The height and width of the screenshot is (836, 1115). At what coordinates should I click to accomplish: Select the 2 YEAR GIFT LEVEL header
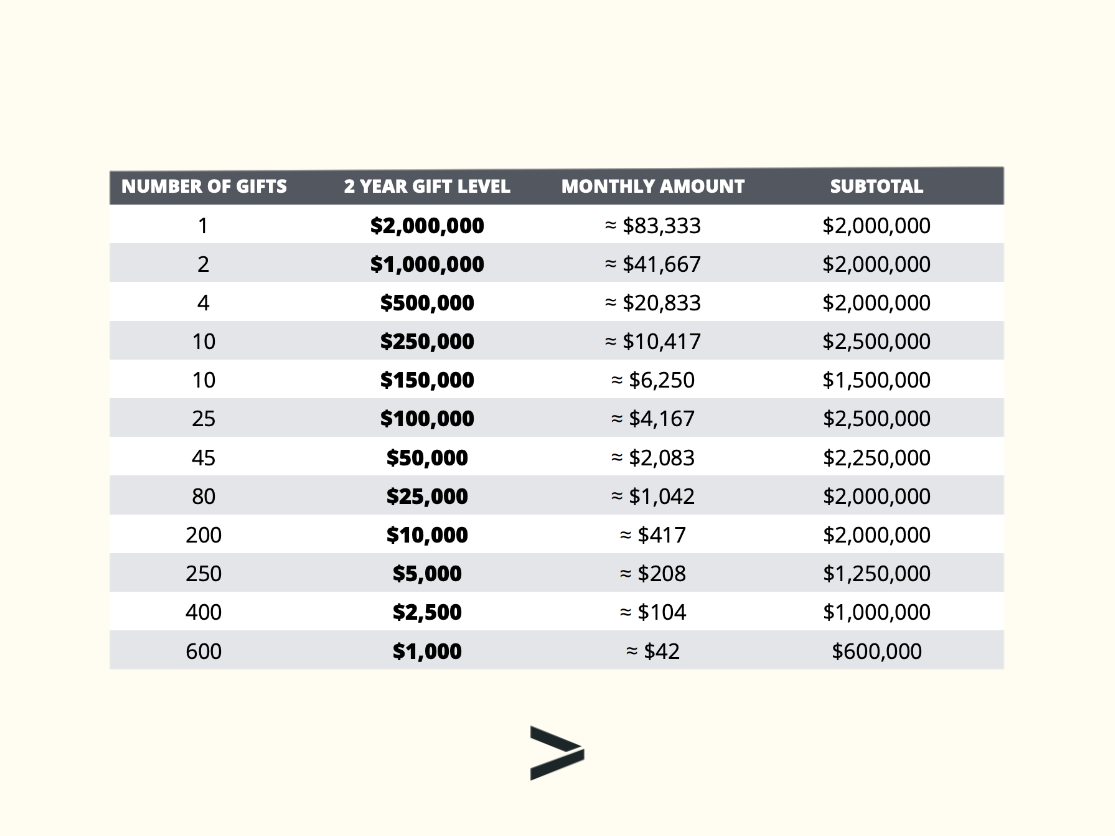click(x=427, y=186)
